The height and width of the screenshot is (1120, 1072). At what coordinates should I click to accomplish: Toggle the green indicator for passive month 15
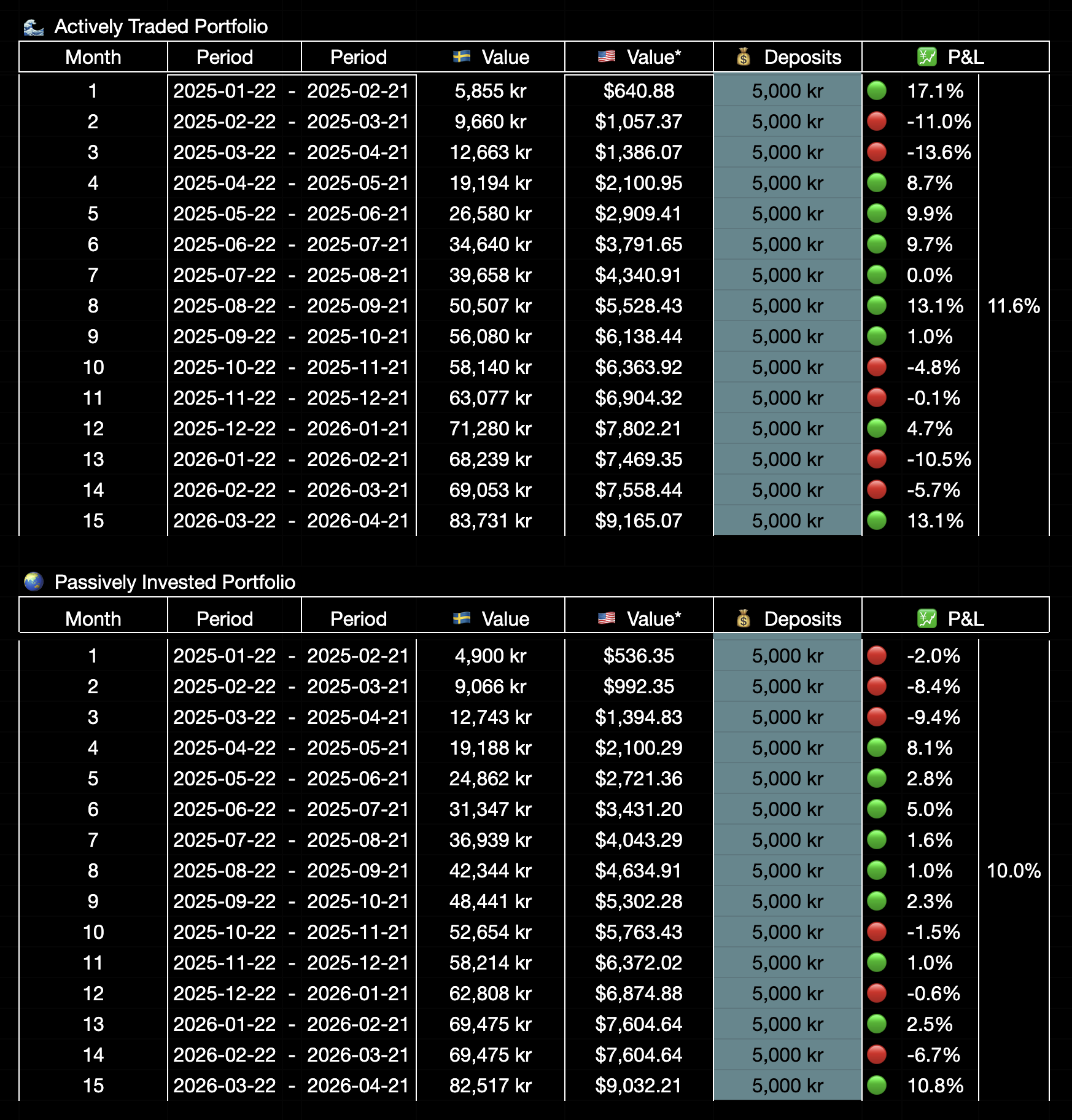click(x=878, y=1086)
